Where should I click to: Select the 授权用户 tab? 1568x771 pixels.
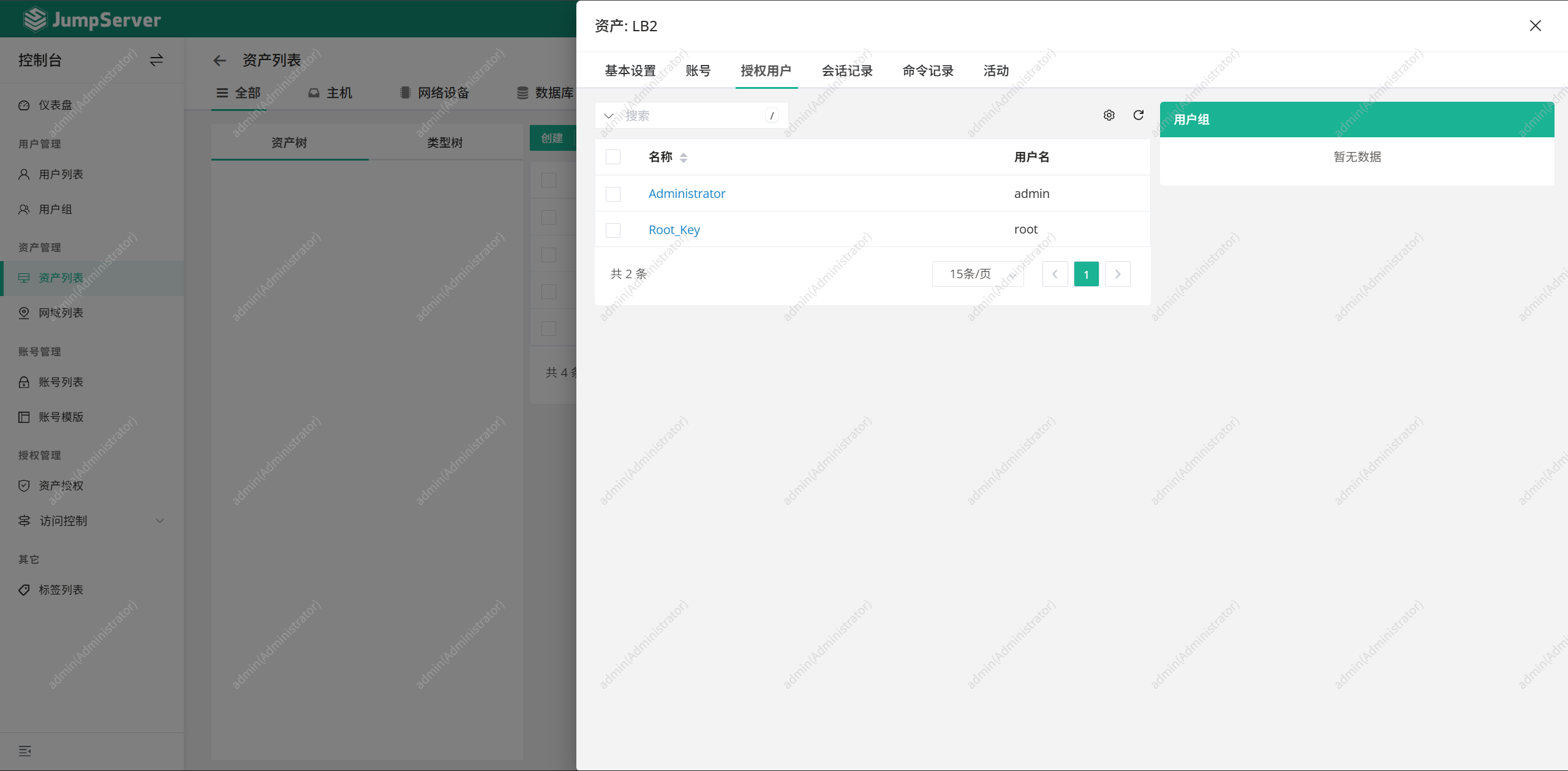(766, 71)
